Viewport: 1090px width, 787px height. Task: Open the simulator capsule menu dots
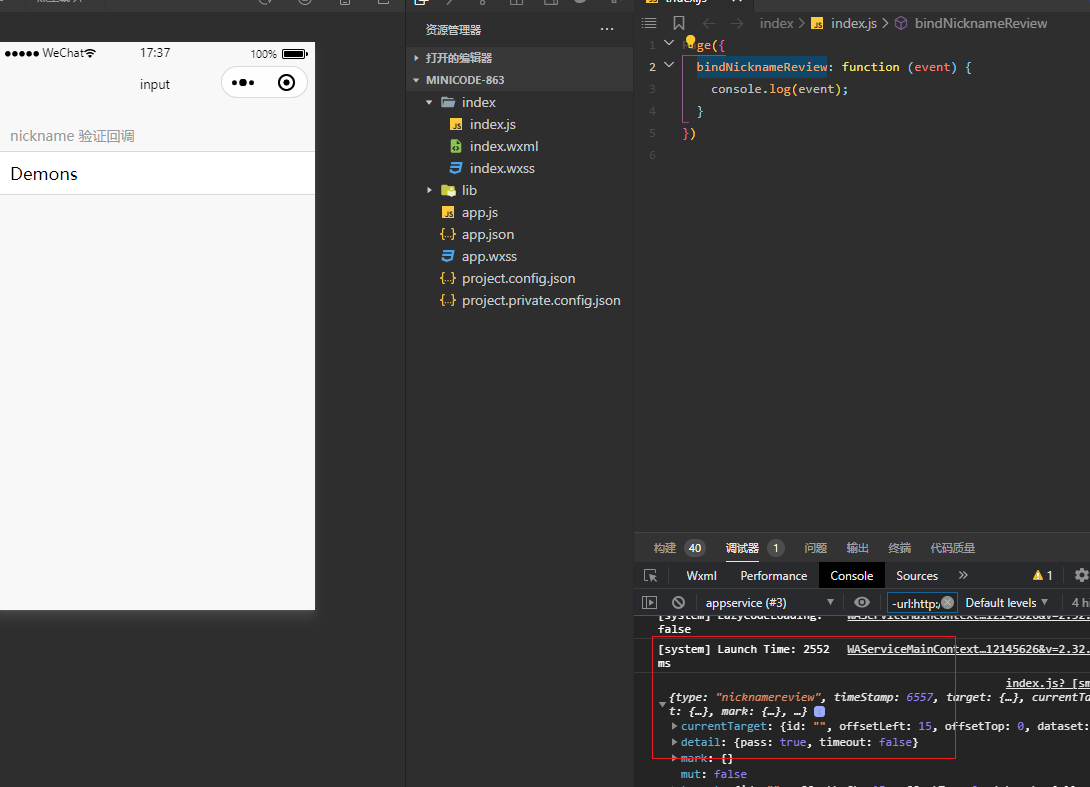243,83
